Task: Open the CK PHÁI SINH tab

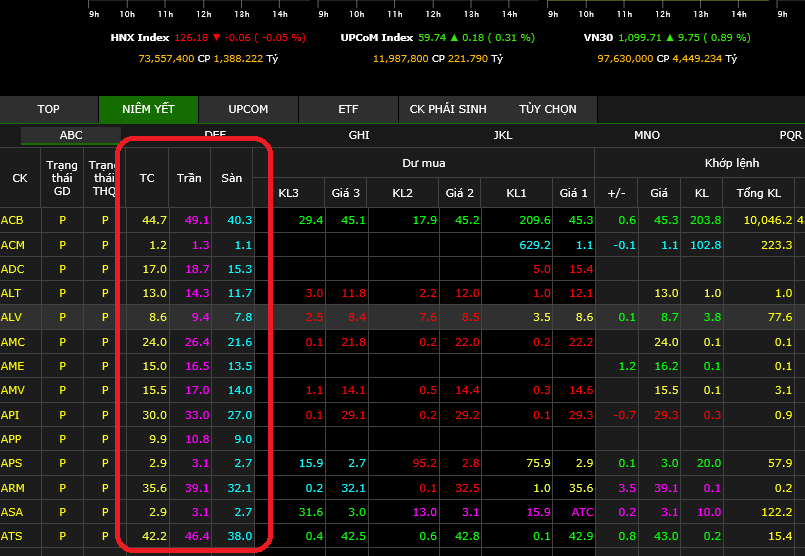Action: (x=448, y=109)
